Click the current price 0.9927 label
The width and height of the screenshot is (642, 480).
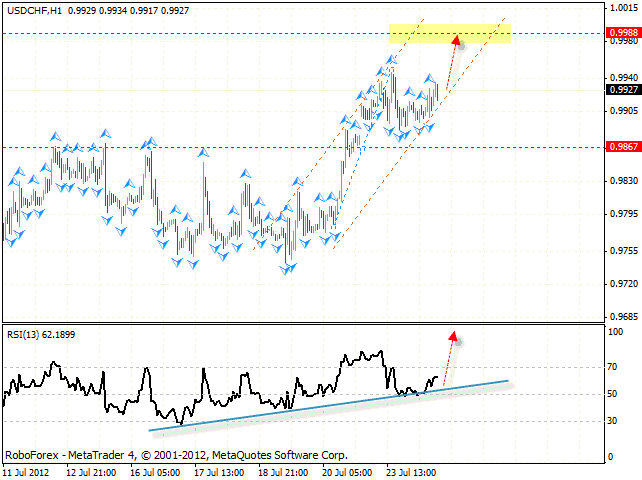point(624,90)
